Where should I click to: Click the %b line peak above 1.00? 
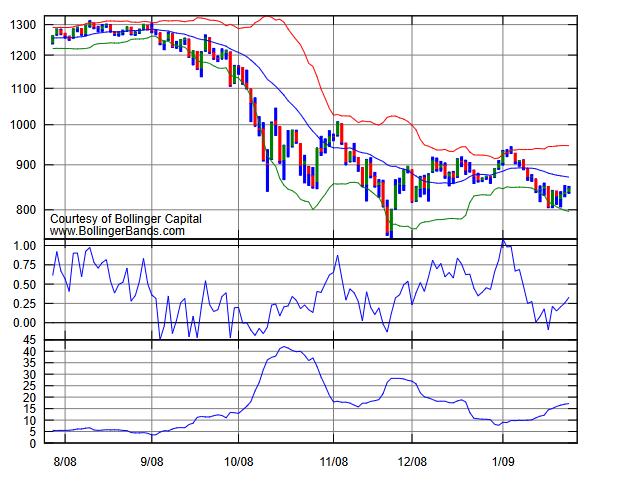503,241
